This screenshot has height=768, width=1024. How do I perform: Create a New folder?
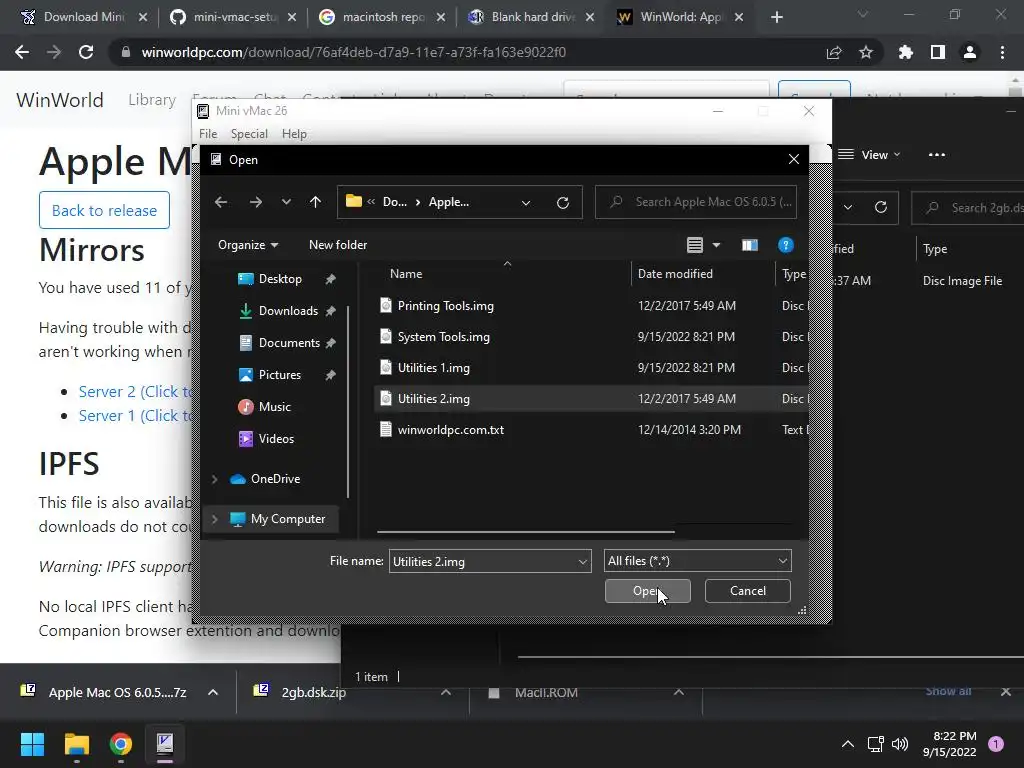point(338,245)
